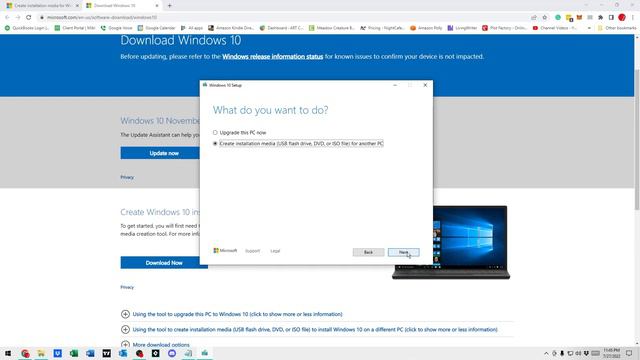Reload the current page
The height and width of the screenshot is (360, 640).
tap(29, 18)
